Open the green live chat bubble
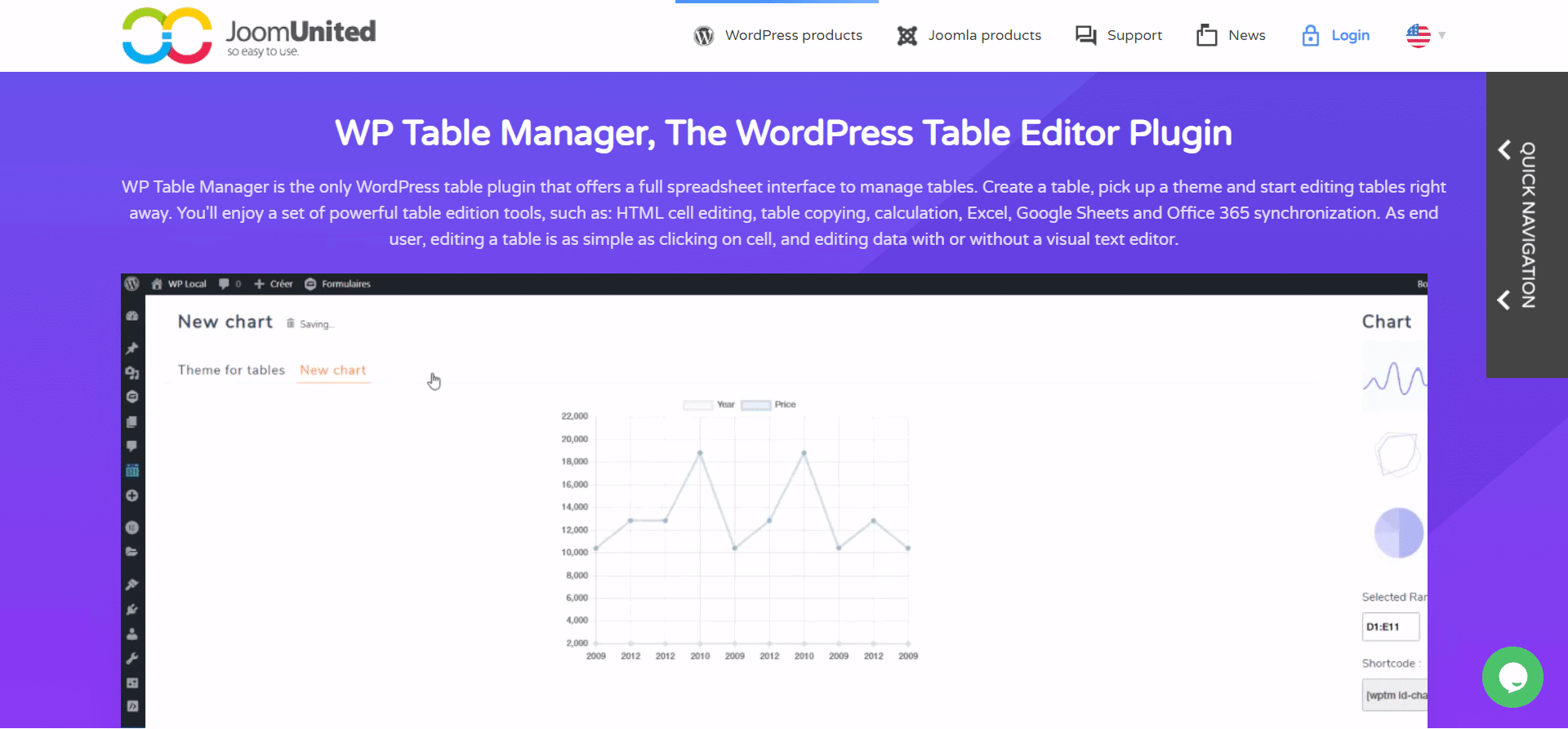1568x729 pixels. pos(1512,677)
